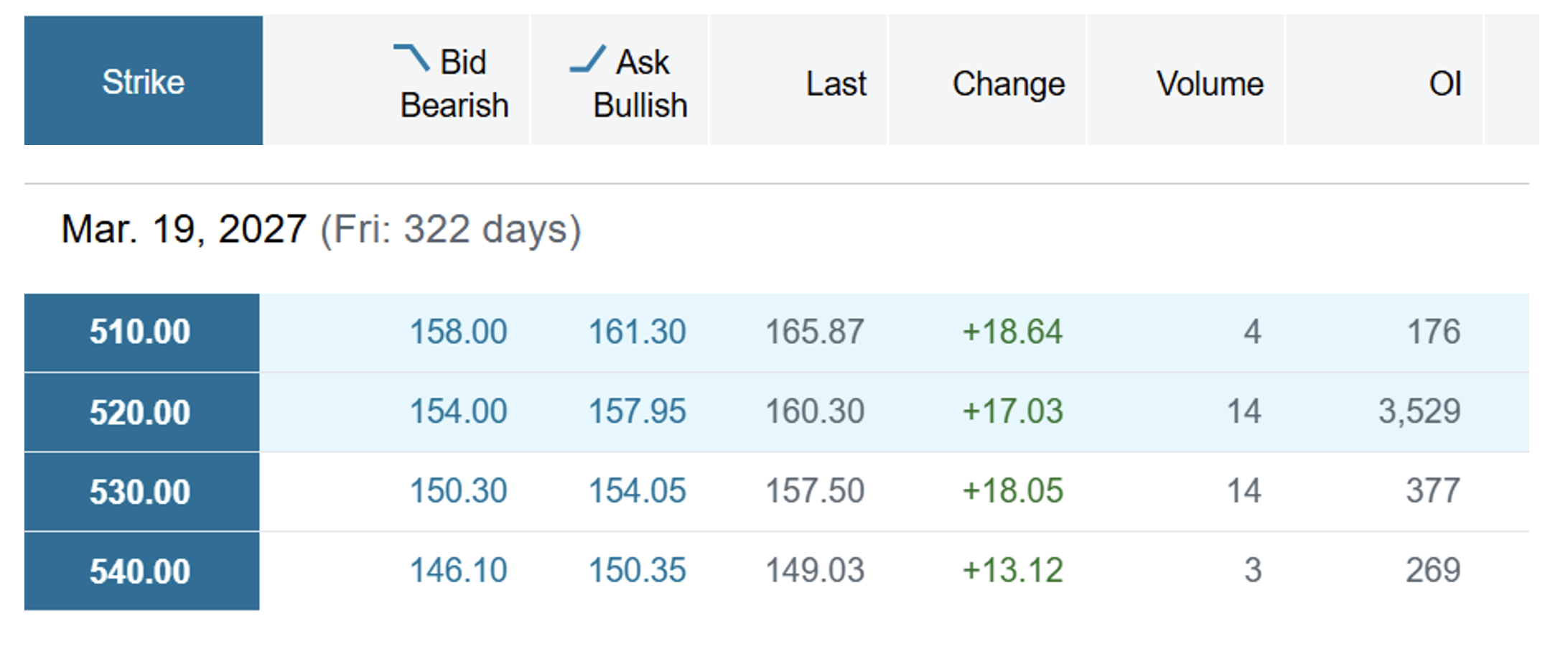Click the Change column header
This screenshot has height=649, width=1568.
click(1008, 84)
